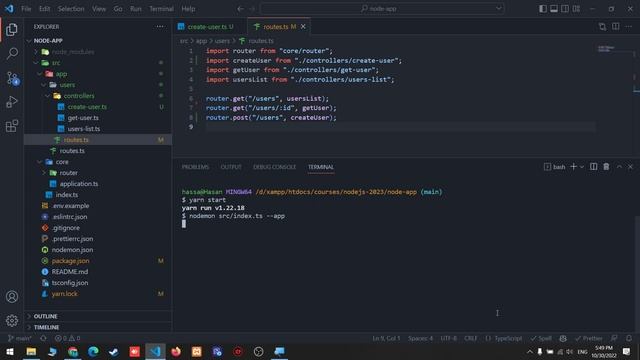Open the Explorer view in activity bar
The image size is (640, 360).
coord(12,29)
